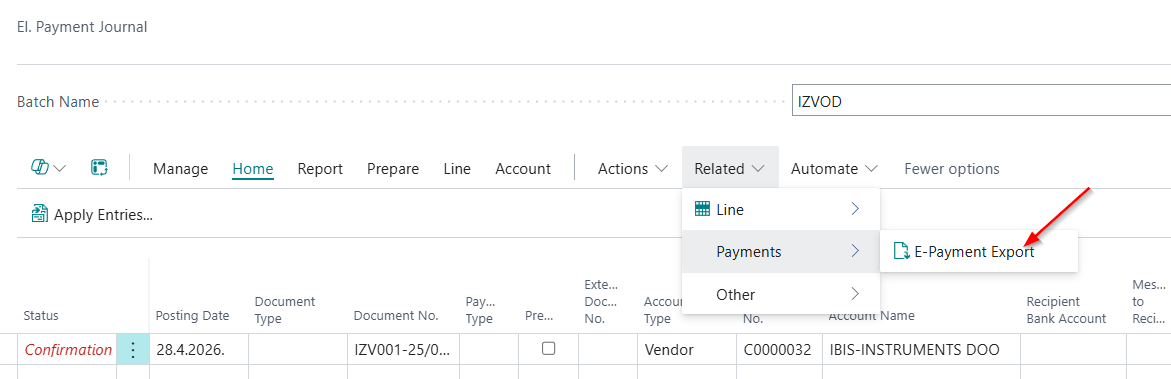Screen dimensions: 1171x379
Task: Open the Account tab
Action: pyautogui.click(x=523, y=169)
